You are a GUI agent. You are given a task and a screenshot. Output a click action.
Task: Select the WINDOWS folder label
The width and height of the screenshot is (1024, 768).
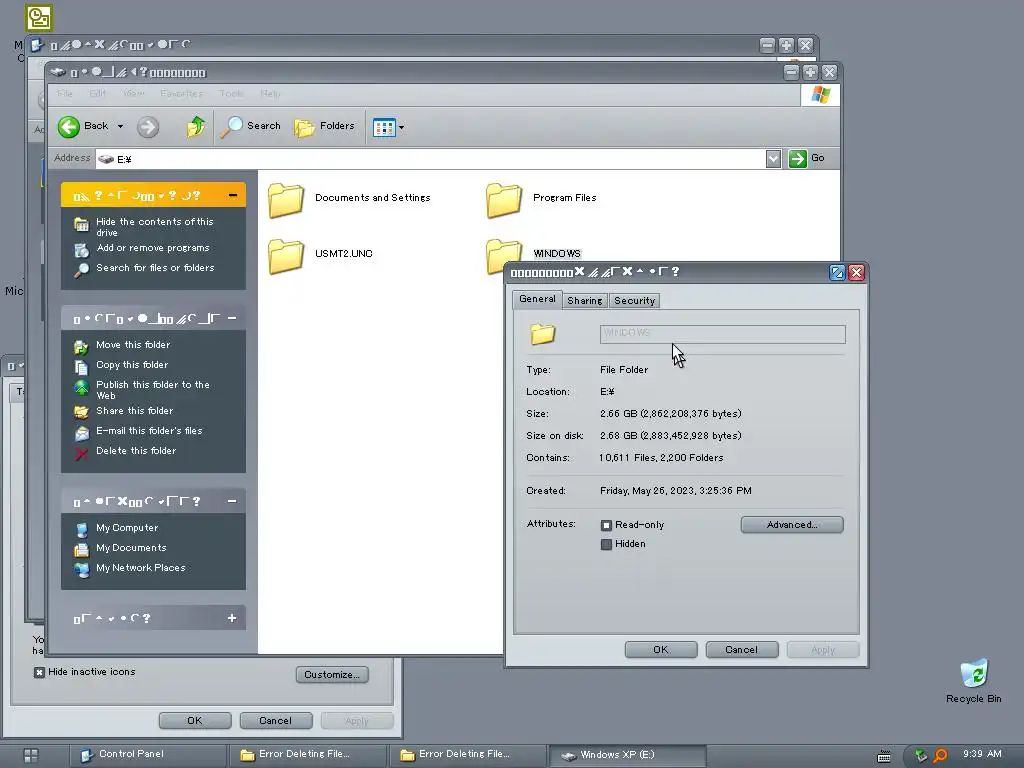557,253
